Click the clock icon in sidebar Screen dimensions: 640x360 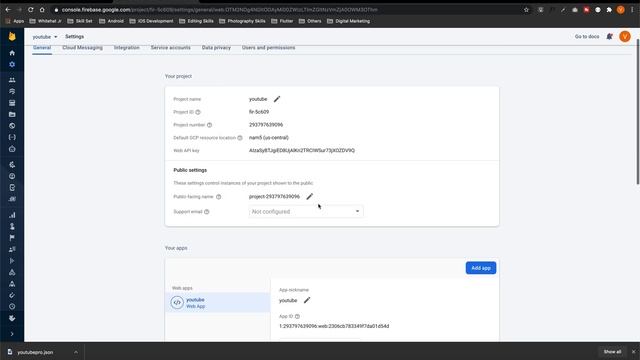pos(12,307)
